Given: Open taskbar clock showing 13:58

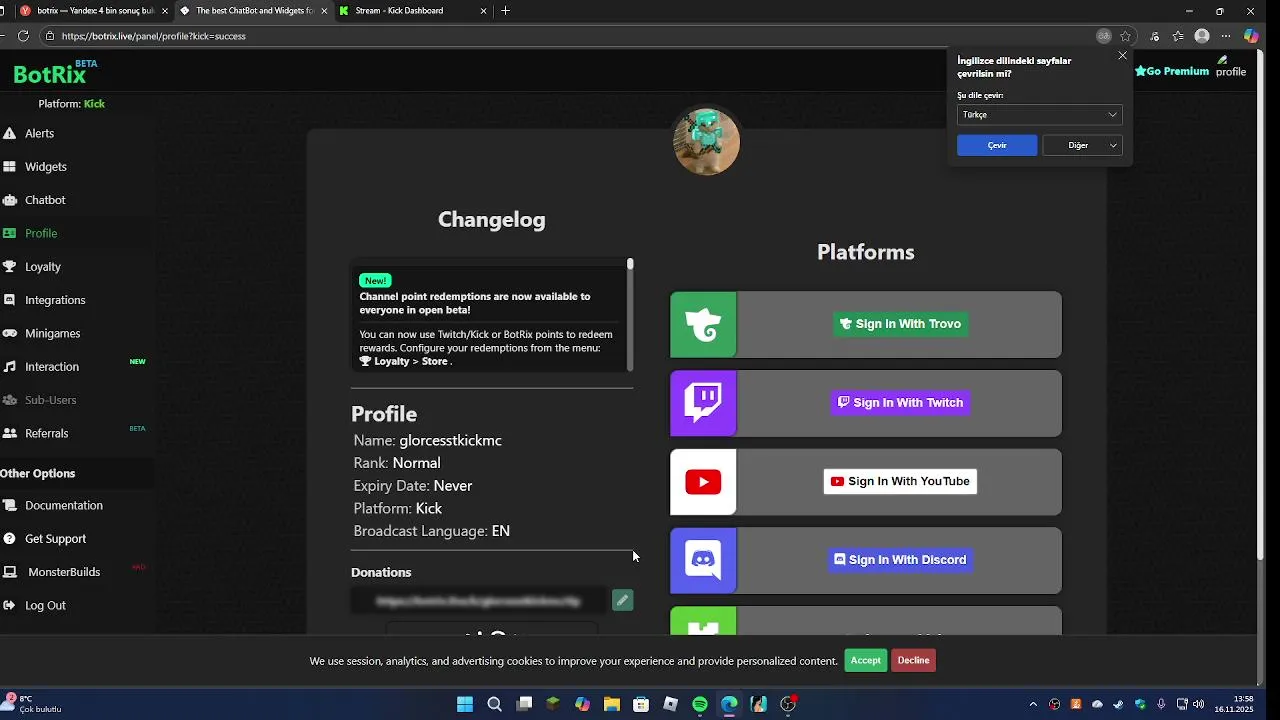Looking at the screenshot, I should click(x=1235, y=704).
